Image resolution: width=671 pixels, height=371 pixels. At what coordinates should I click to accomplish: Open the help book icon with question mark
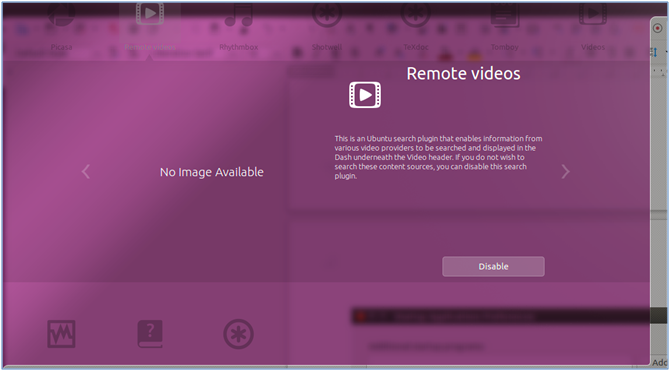[150, 334]
